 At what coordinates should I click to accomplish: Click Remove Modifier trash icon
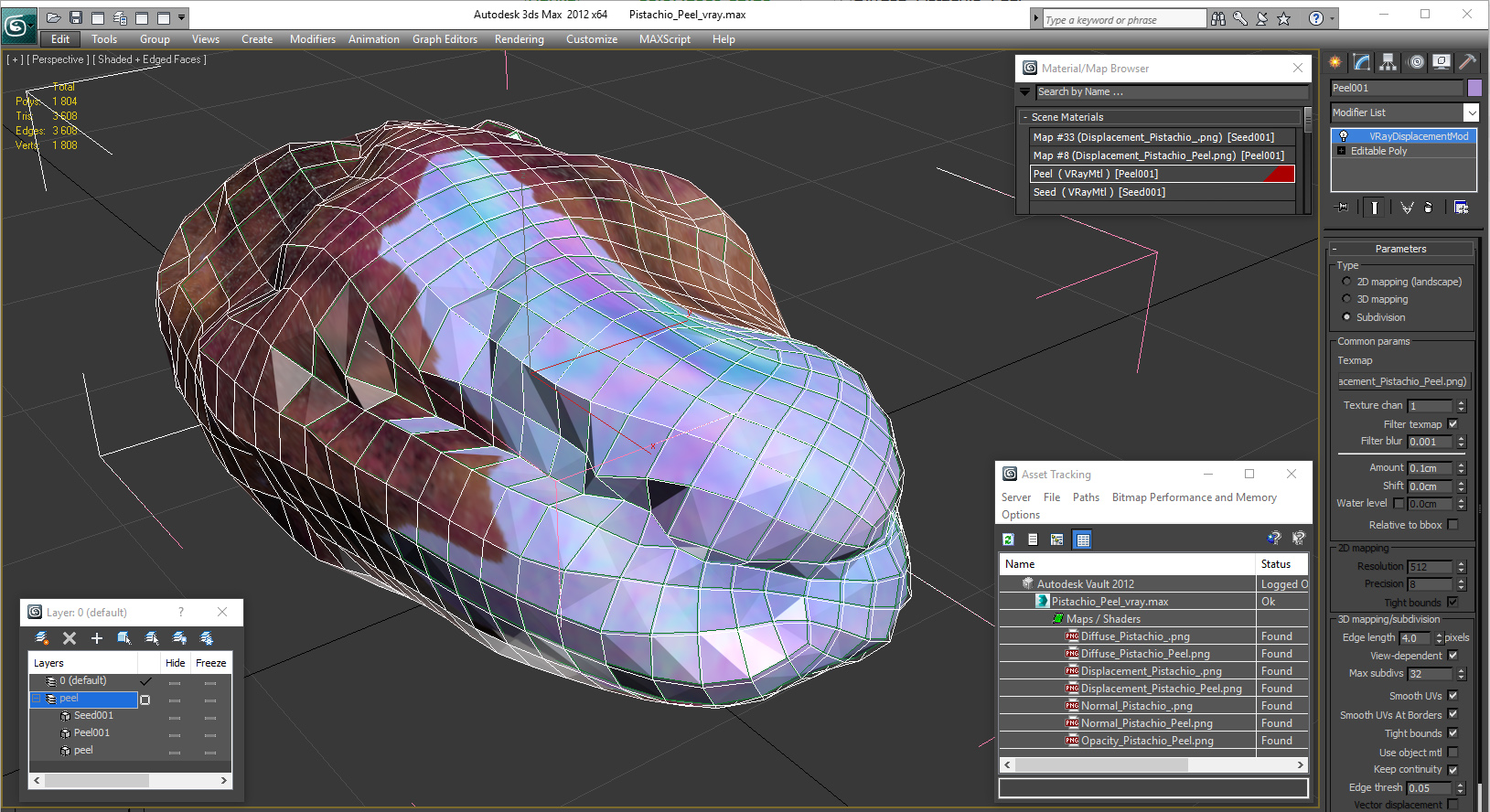pos(1428,208)
